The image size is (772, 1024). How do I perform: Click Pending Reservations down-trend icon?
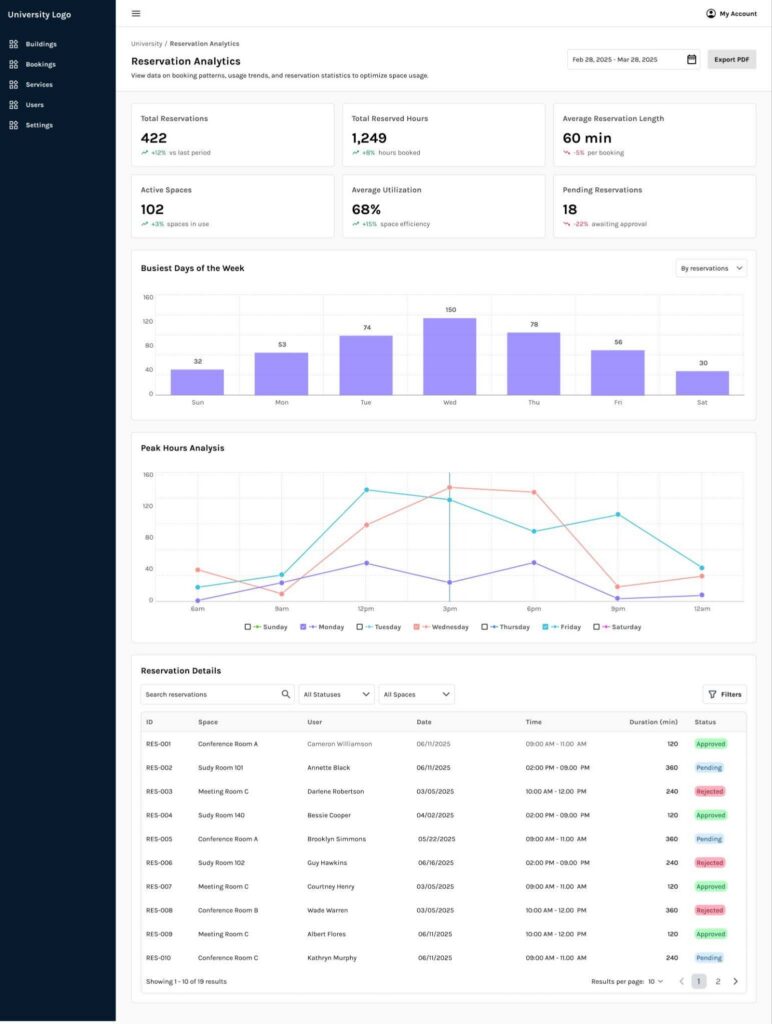(x=566, y=224)
